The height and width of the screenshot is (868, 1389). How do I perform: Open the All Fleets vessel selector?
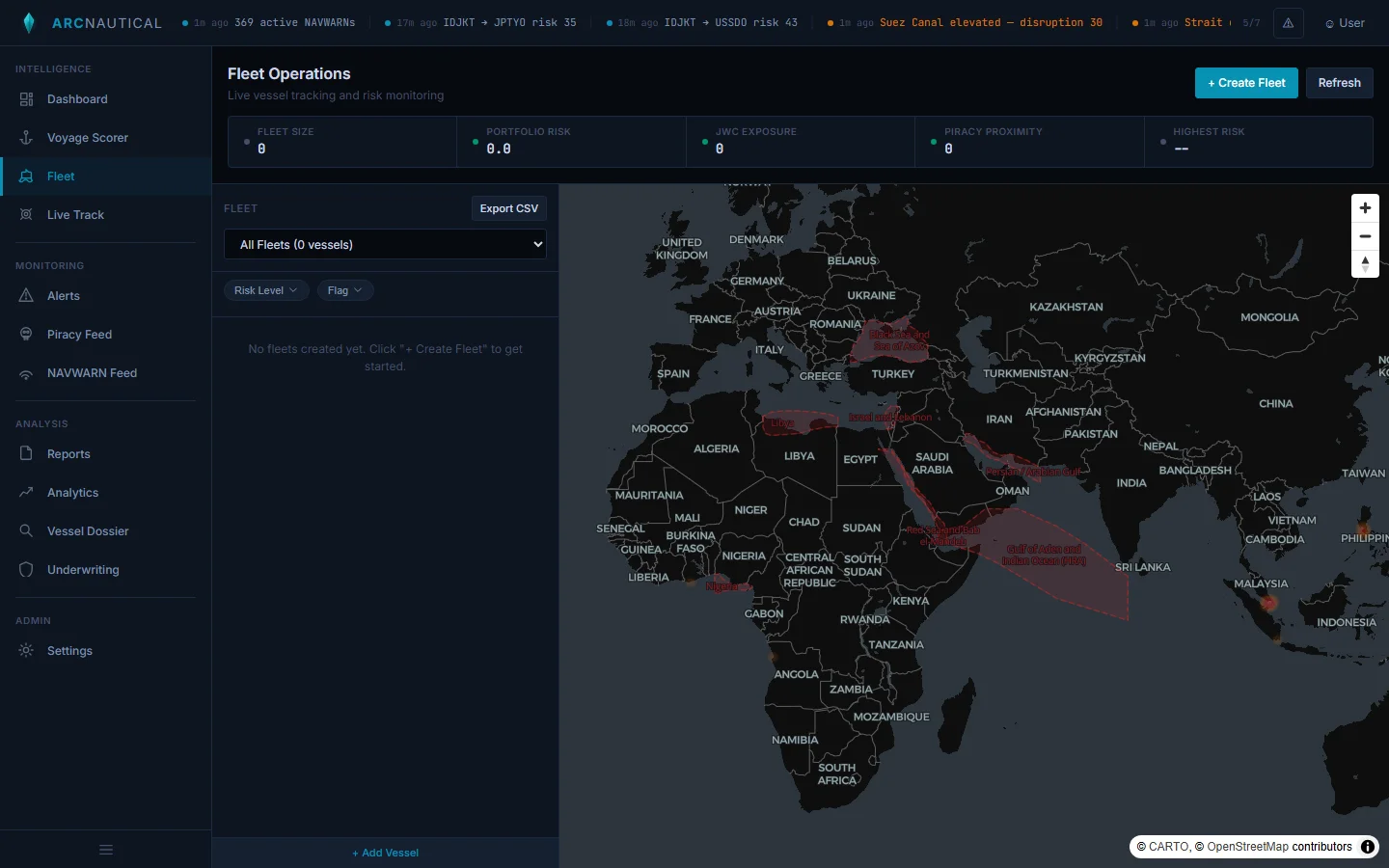385,244
